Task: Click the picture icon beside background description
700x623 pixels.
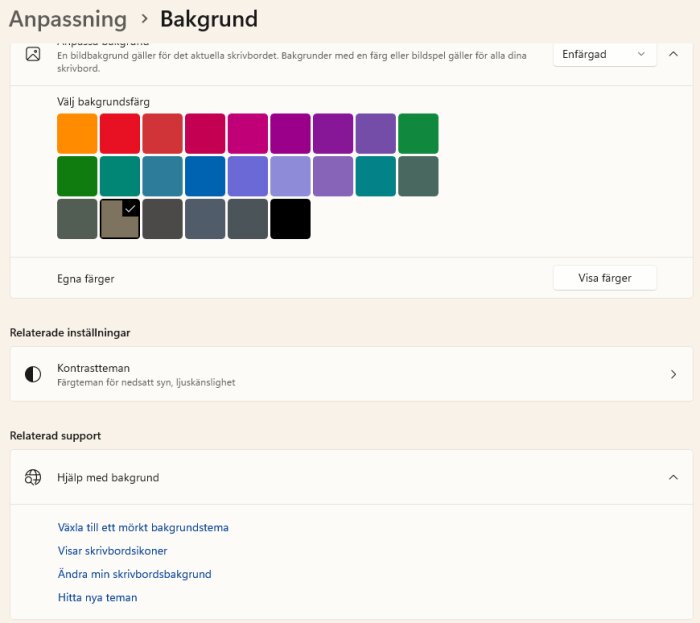Action: 33,54
